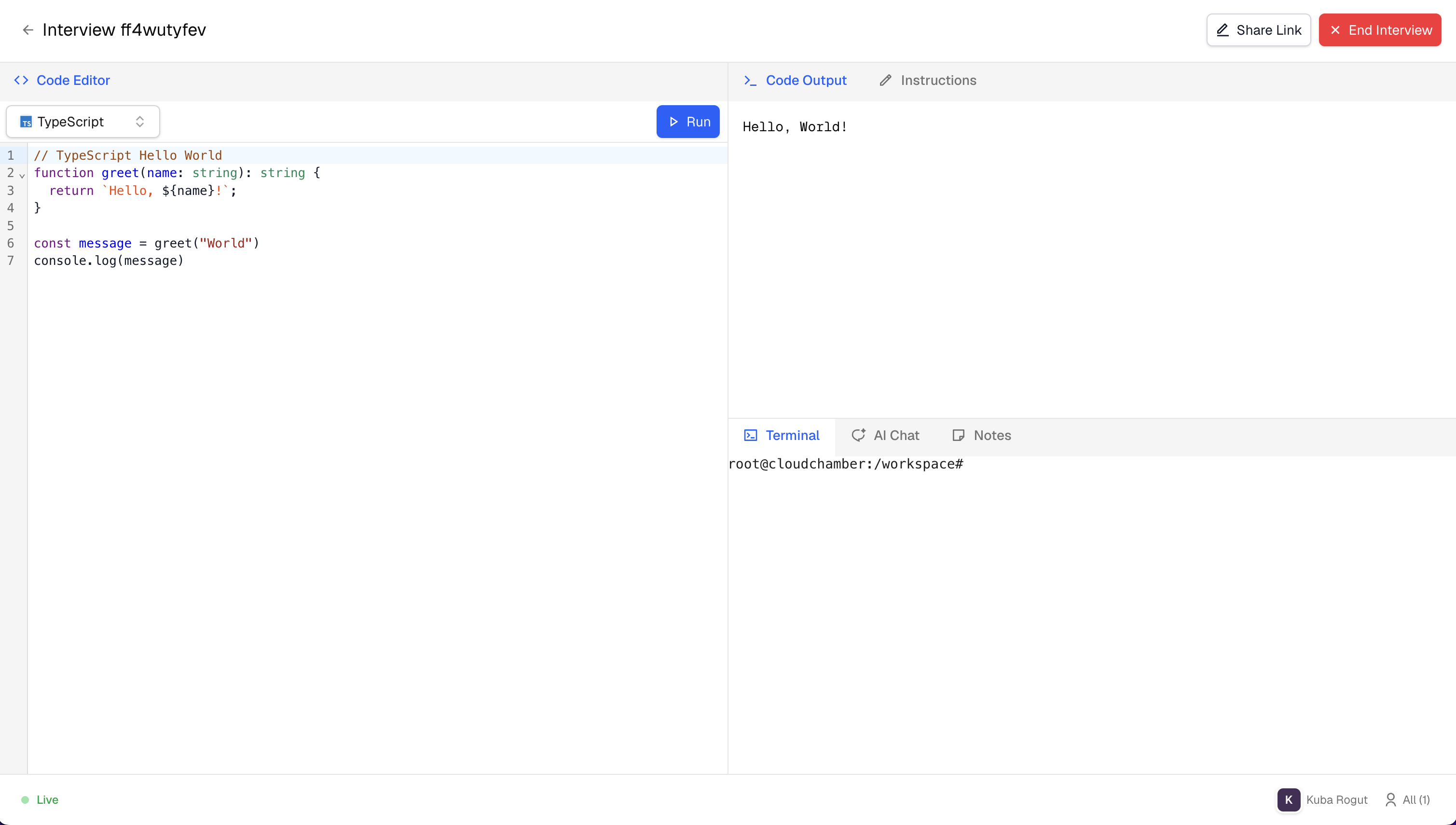Screen dimensions: 1456x825
Task: Click the function greet declaration line
Action: (x=178, y=173)
